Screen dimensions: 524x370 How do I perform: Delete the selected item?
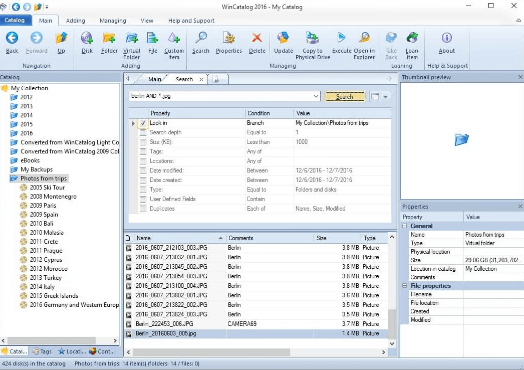pos(257,42)
